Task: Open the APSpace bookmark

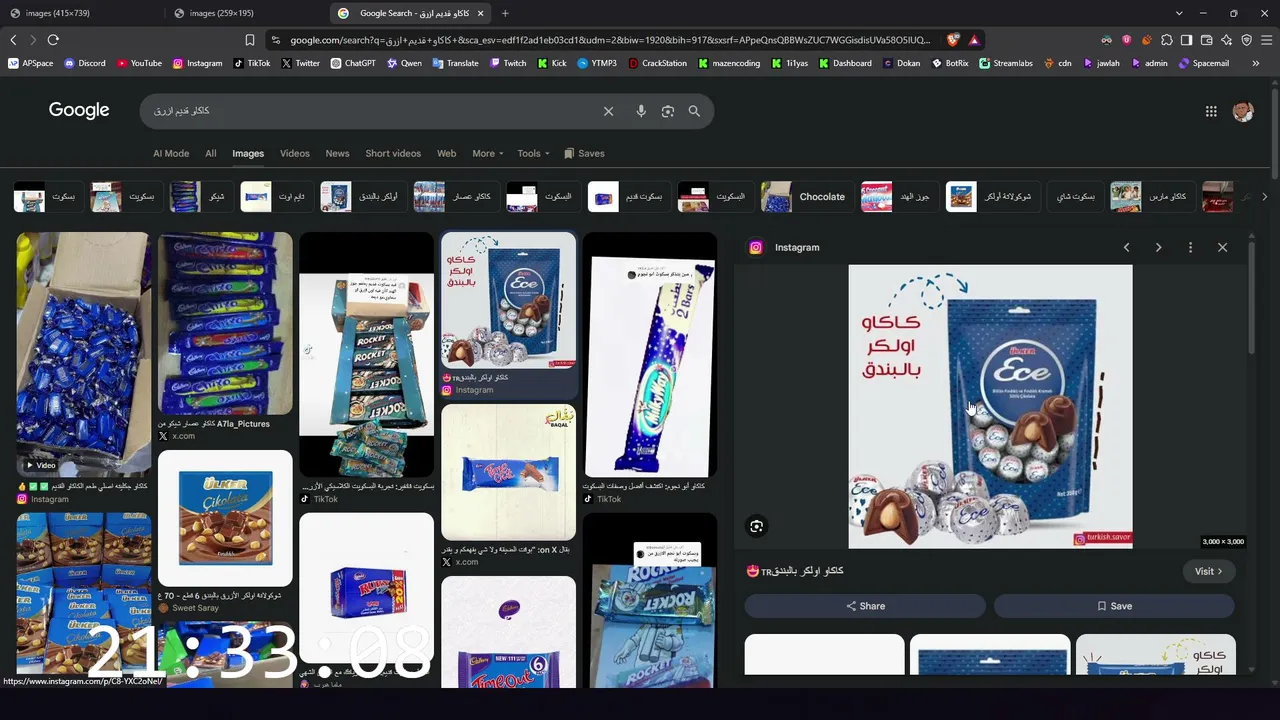Action: (x=31, y=63)
